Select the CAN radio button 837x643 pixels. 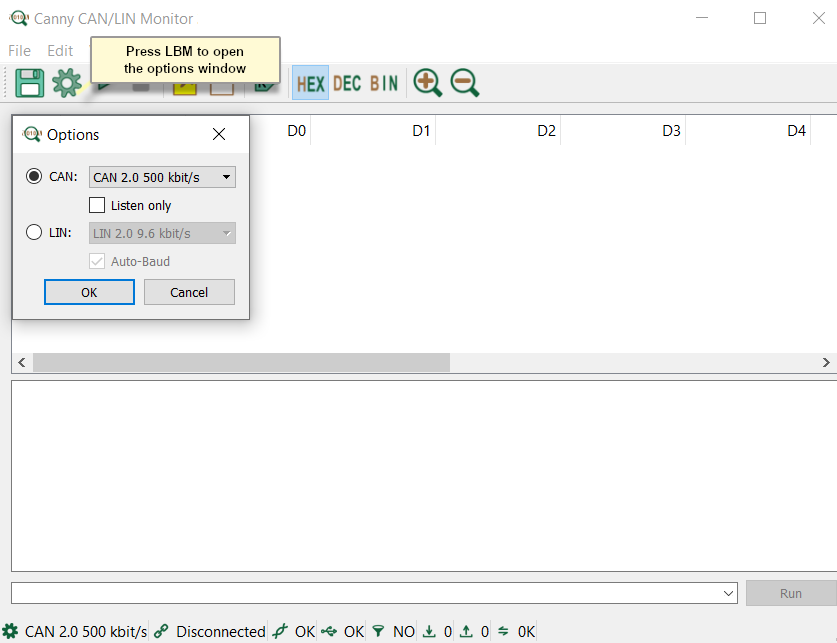[34, 176]
